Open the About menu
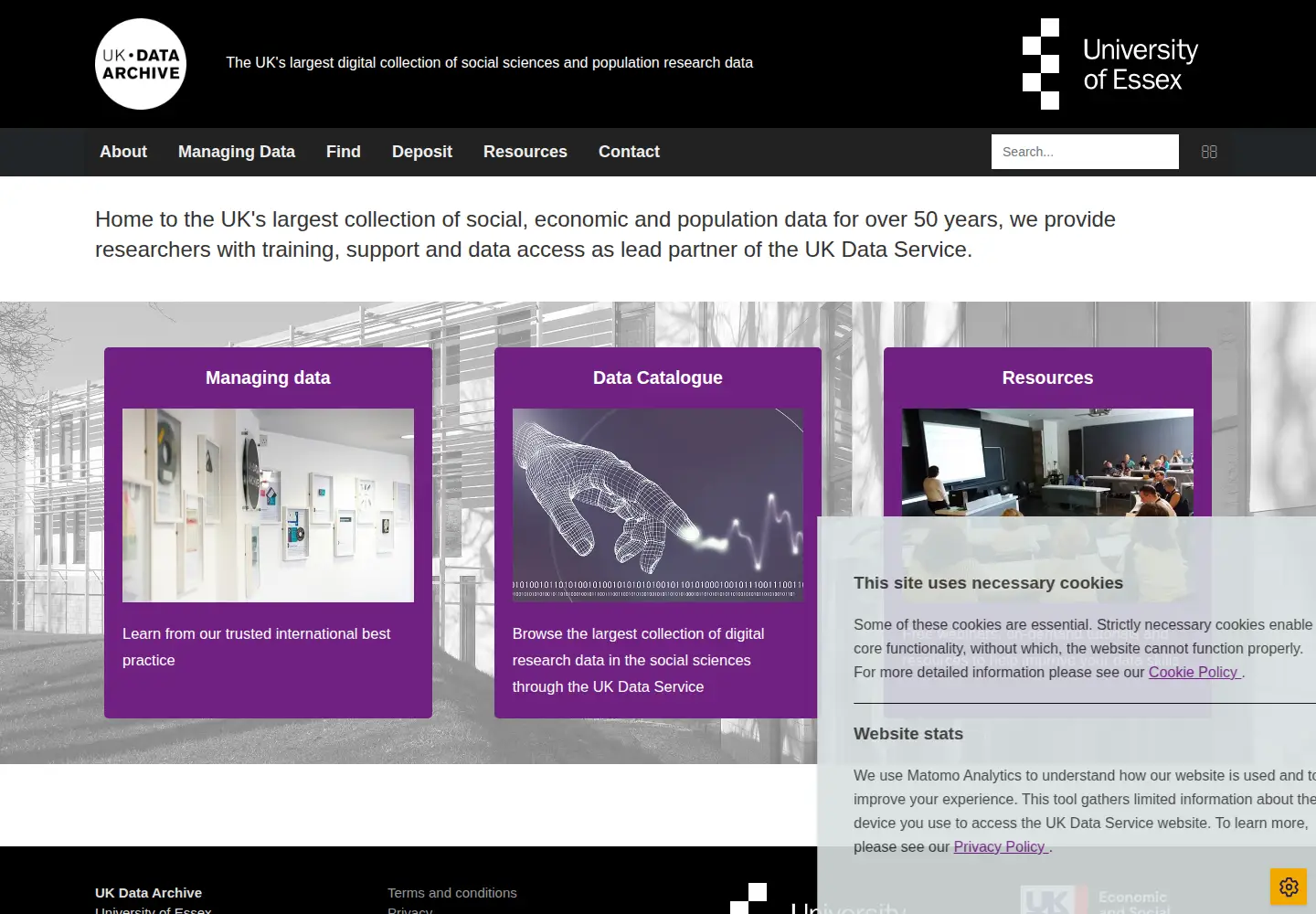Image resolution: width=1316 pixels, height=914 pixels. coord(123,152)
